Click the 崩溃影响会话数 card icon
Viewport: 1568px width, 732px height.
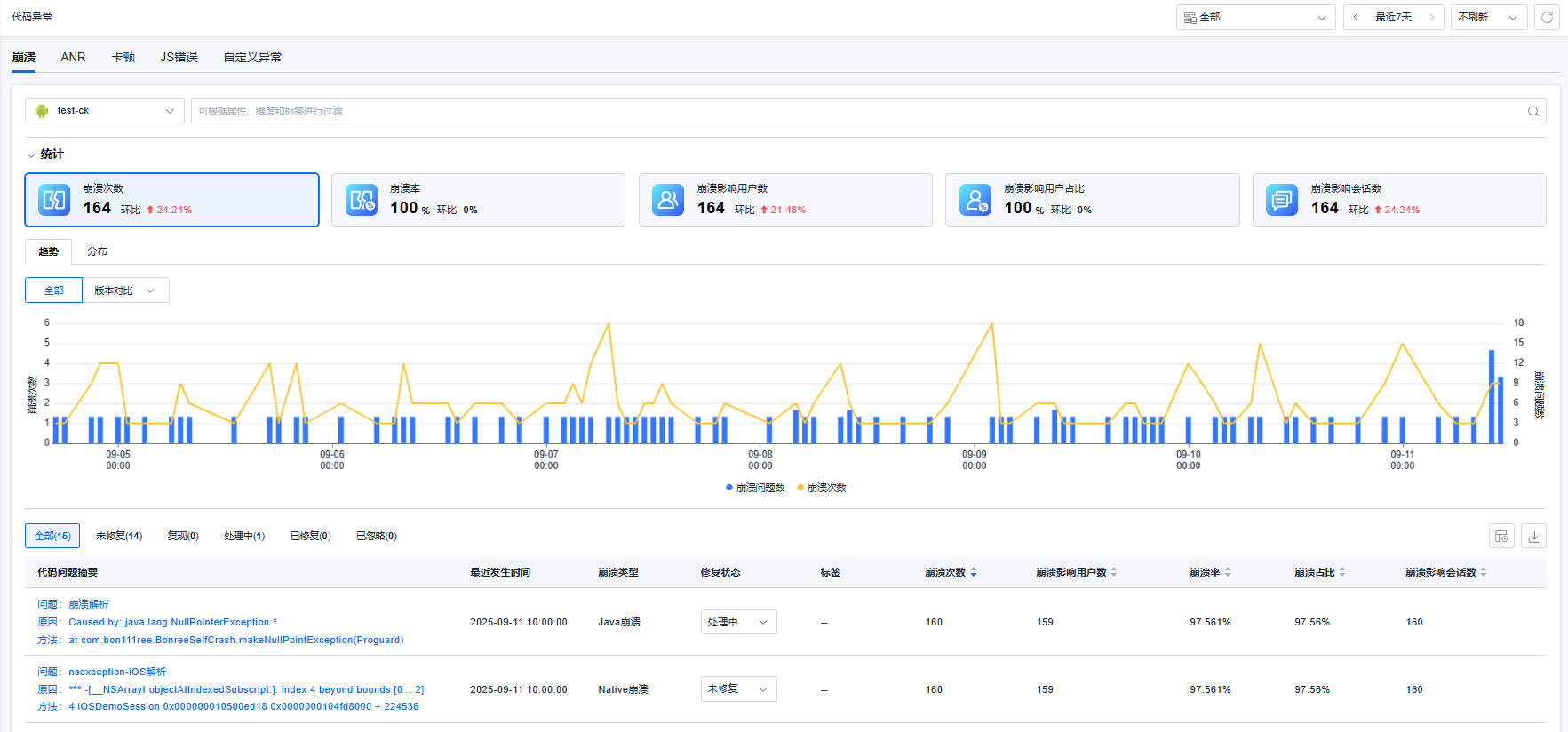tap(1282, 200)
